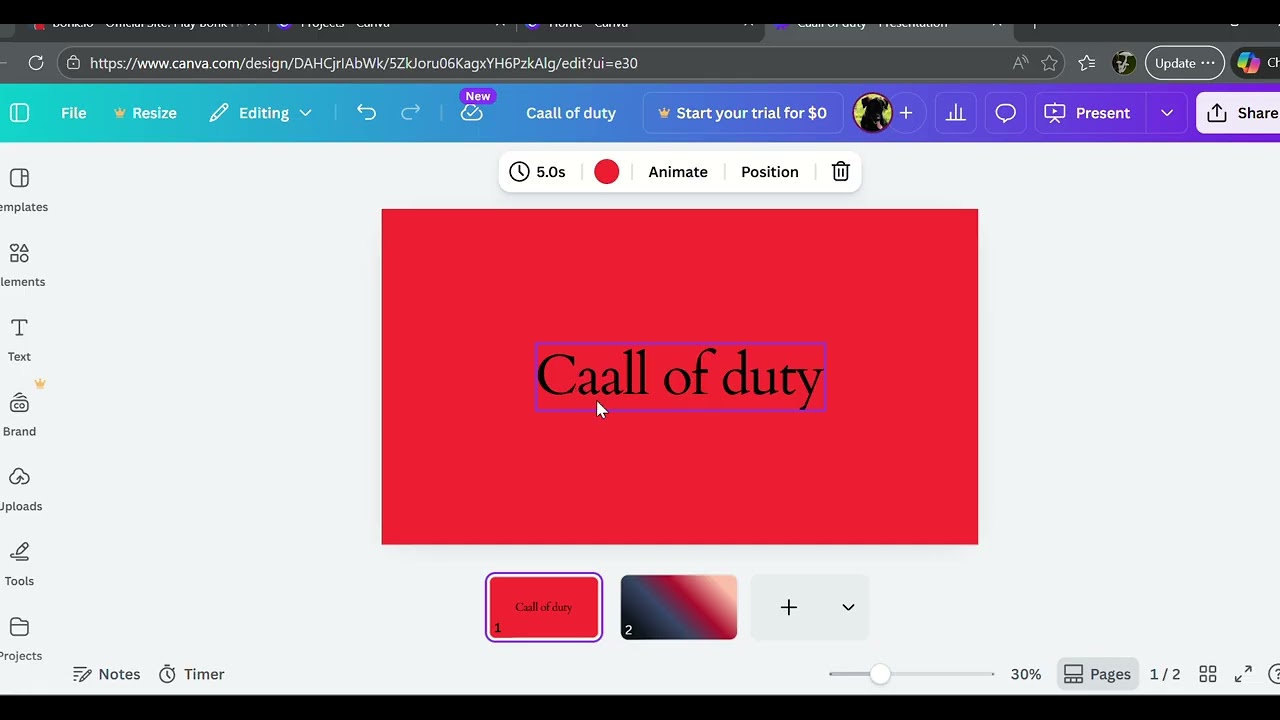
Task: Click the Share button
Action: [1240, 113]
